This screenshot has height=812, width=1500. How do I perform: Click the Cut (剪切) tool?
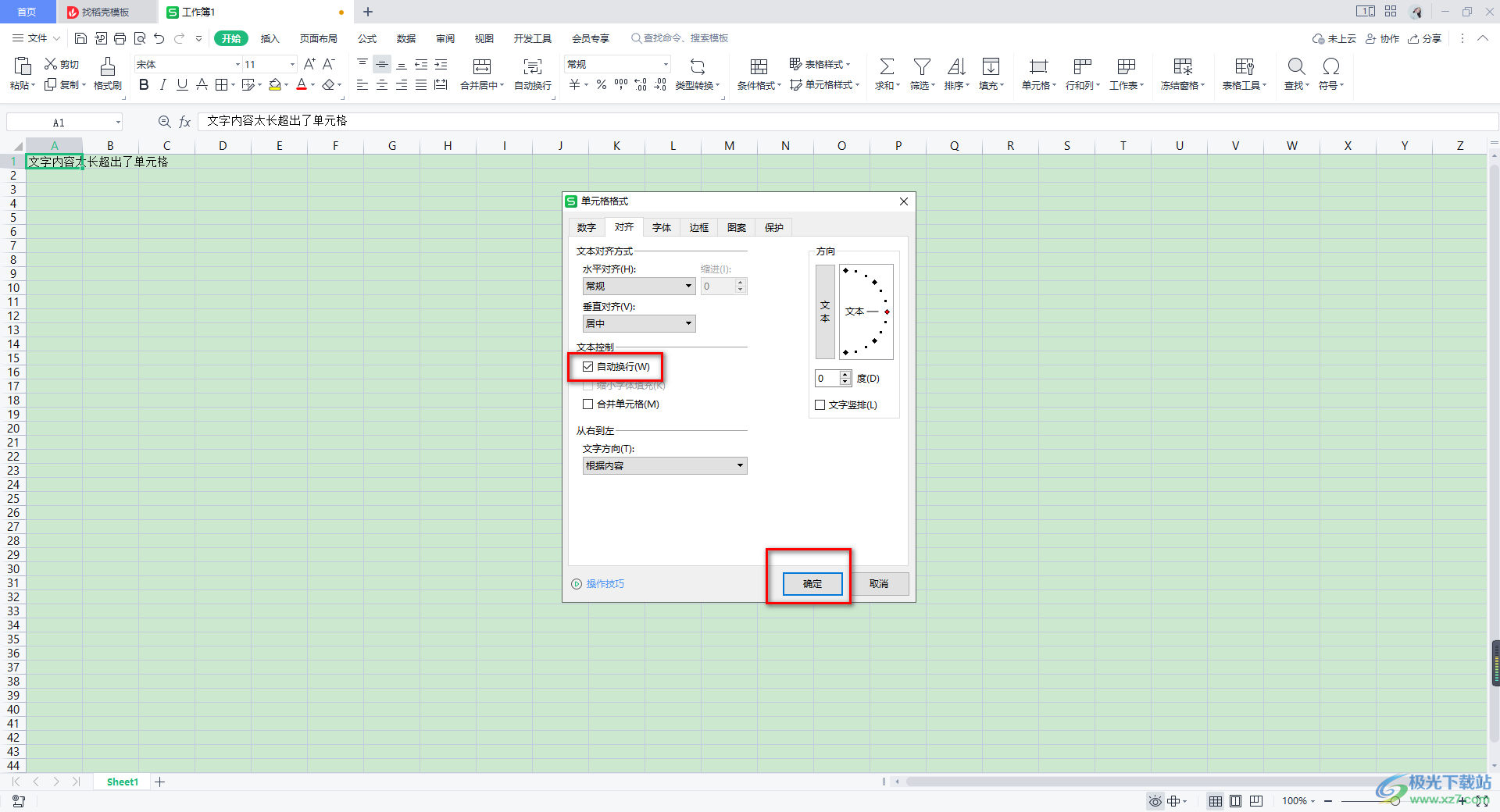(62, 64)
